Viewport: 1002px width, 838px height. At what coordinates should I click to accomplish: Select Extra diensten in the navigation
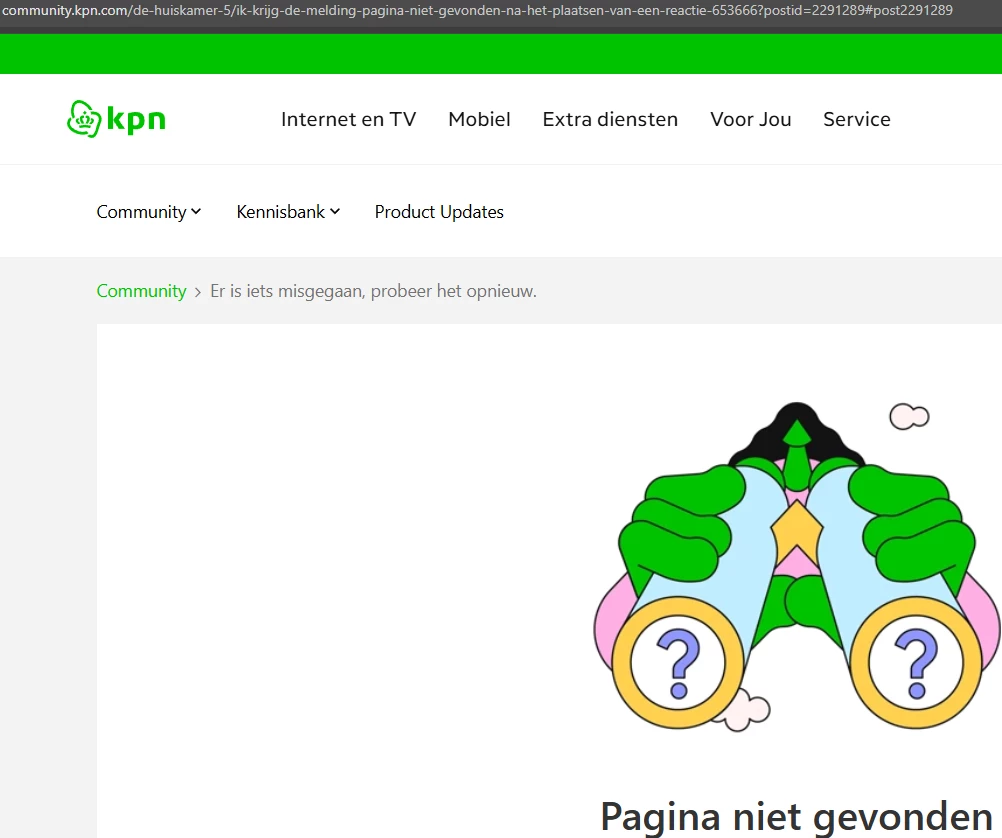tap(610, 120)
